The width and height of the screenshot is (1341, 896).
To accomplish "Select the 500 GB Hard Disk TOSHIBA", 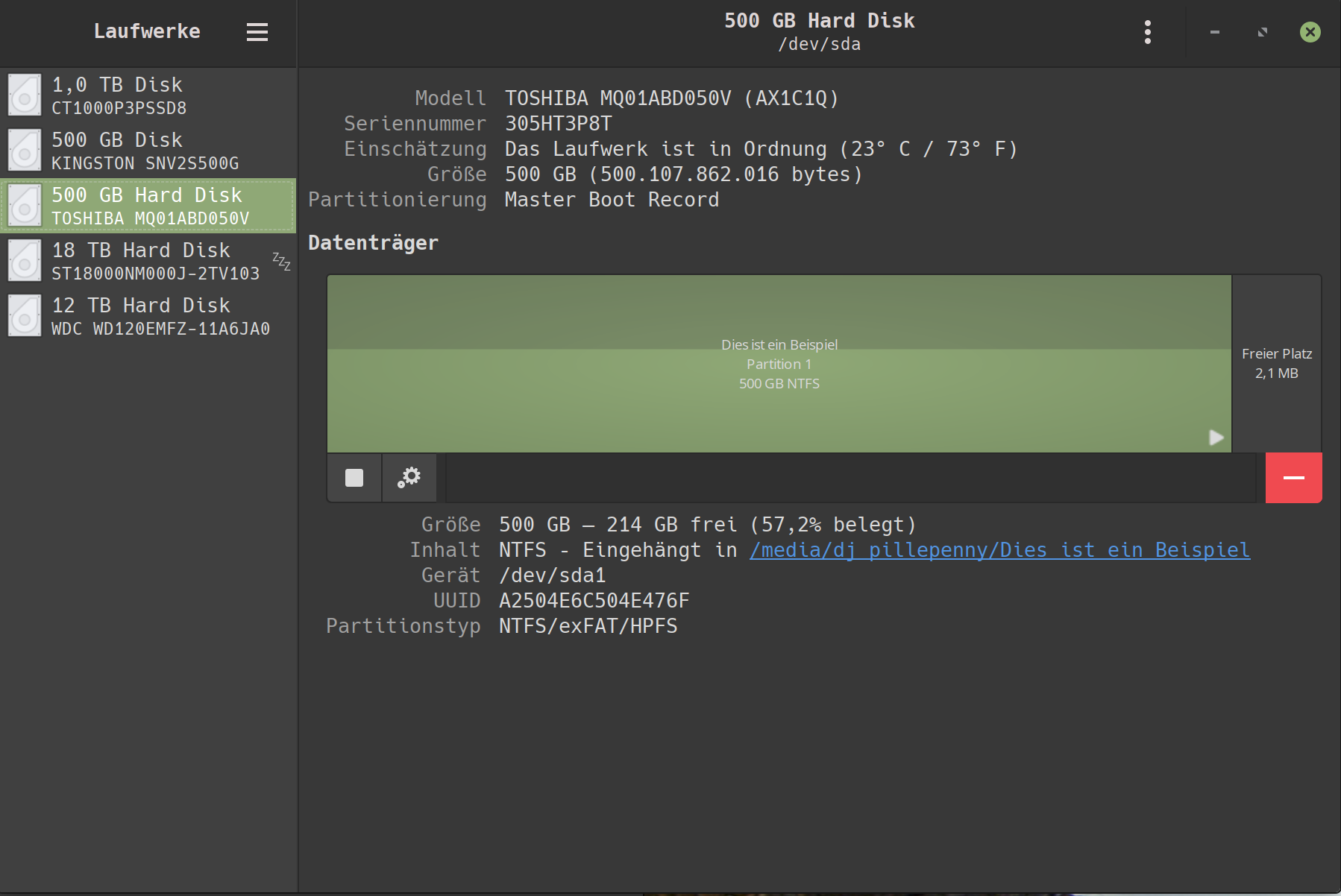I will coord(148,206).
